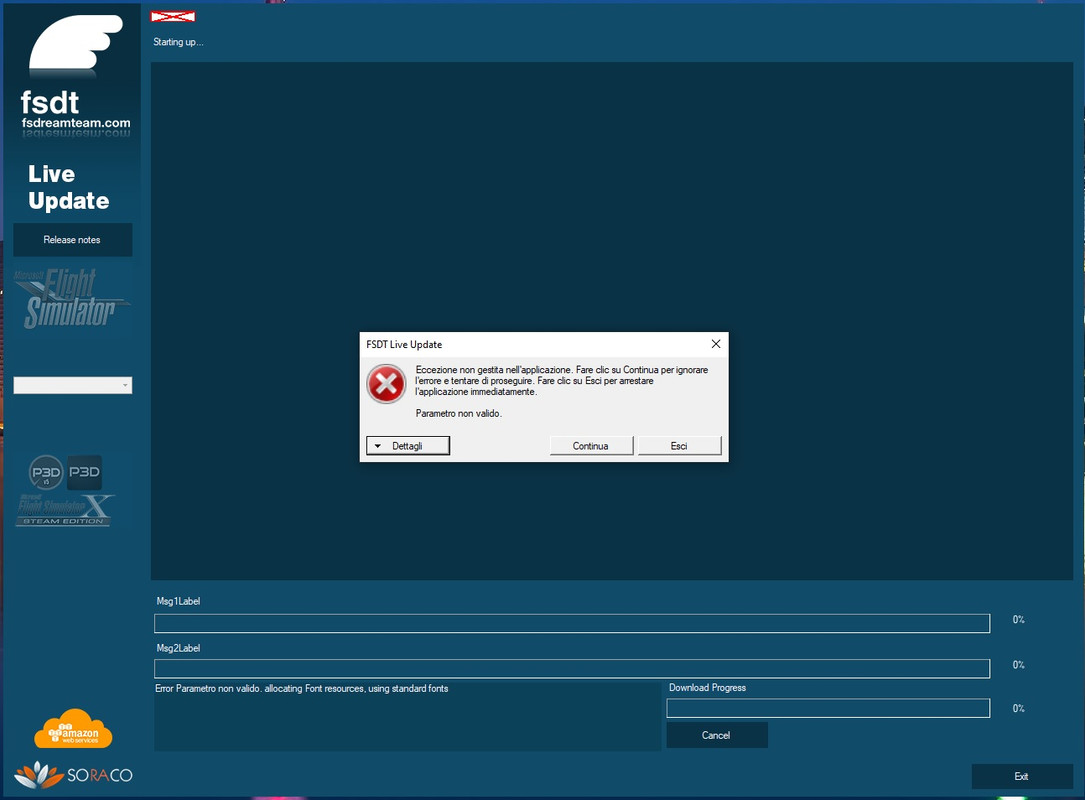
Task: Click the Msg1Label text
Action: click(x=178, y=601)
